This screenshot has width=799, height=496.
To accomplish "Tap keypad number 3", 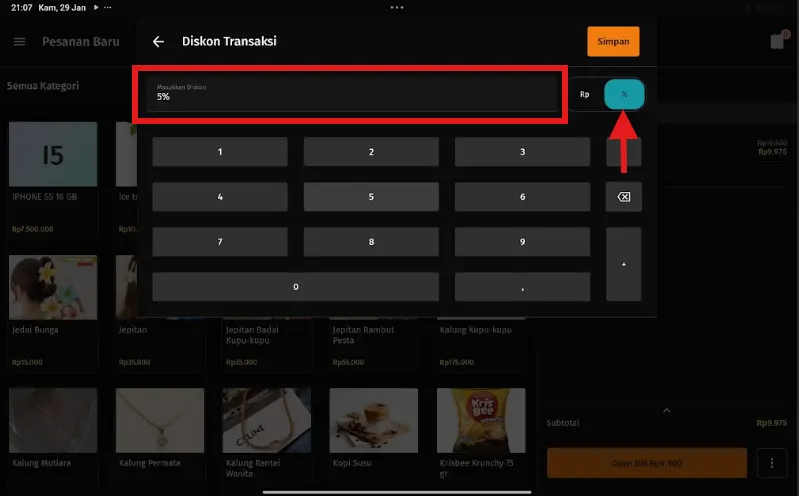I will pyautogui.click(x=522, y=152).
